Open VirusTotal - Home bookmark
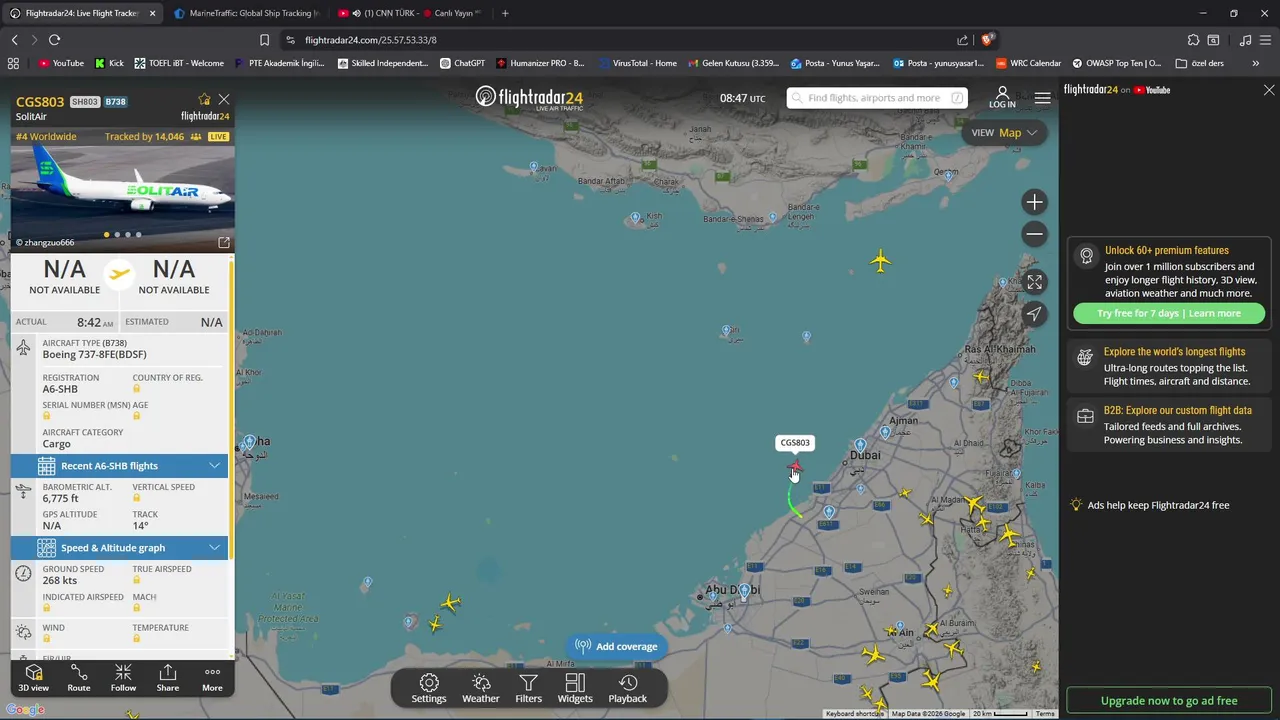The width and height of the screenshot is (1280, 720). (637, 63)
